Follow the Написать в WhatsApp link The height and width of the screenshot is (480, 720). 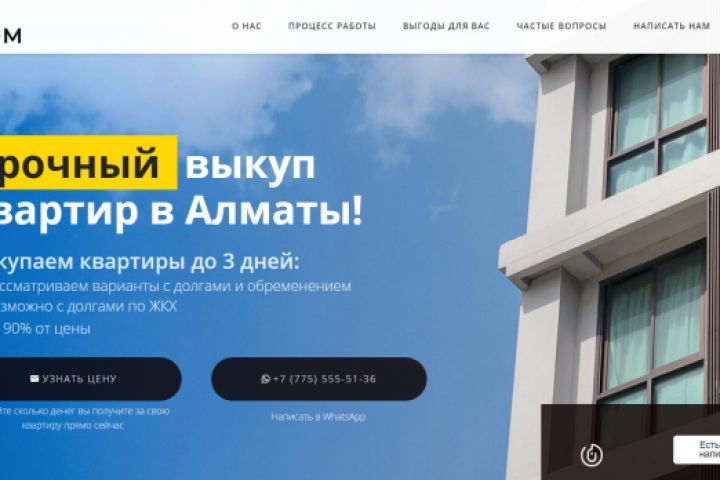click(318, 417)
